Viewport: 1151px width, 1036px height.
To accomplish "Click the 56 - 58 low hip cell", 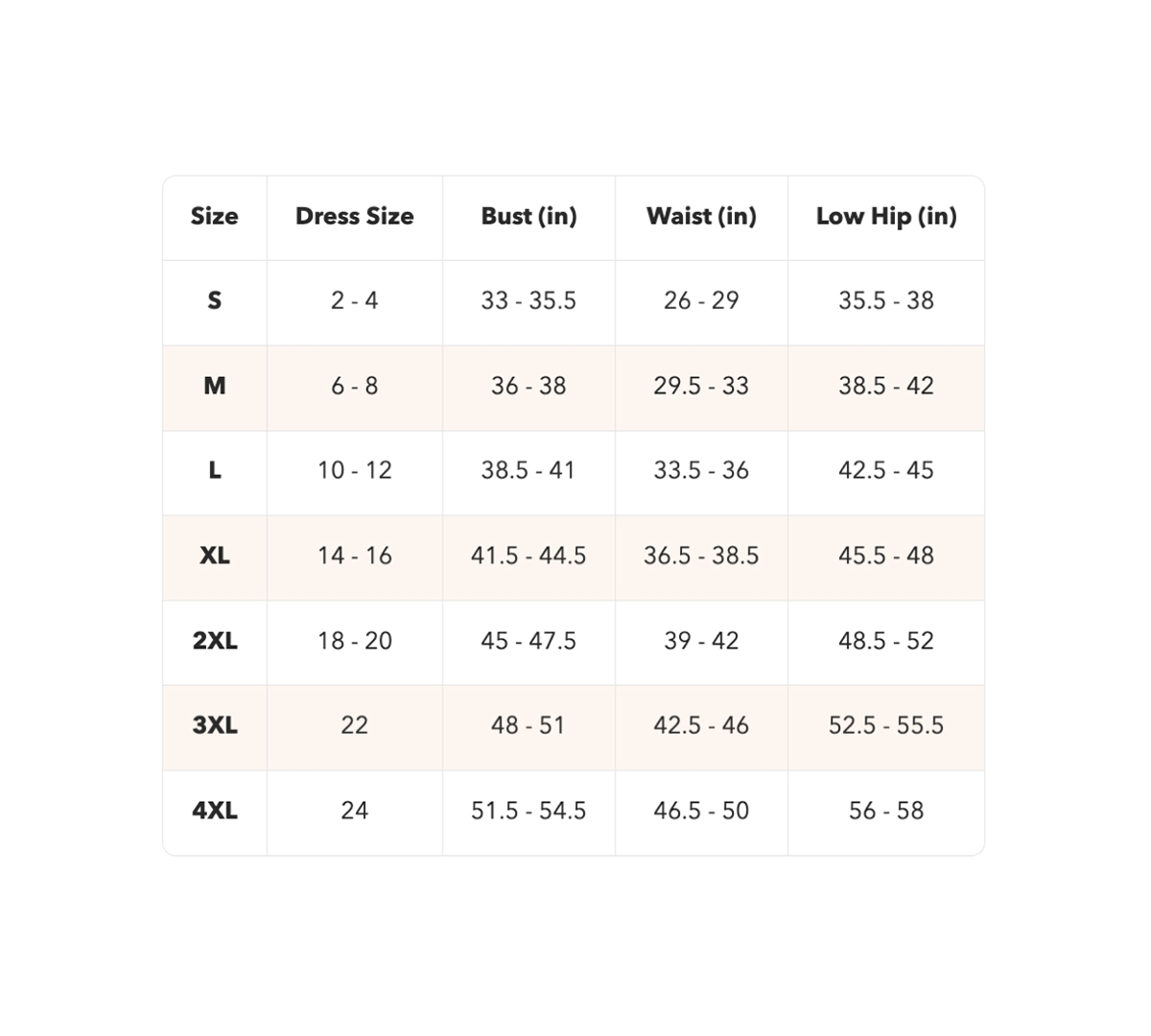I will pos(886,811).
